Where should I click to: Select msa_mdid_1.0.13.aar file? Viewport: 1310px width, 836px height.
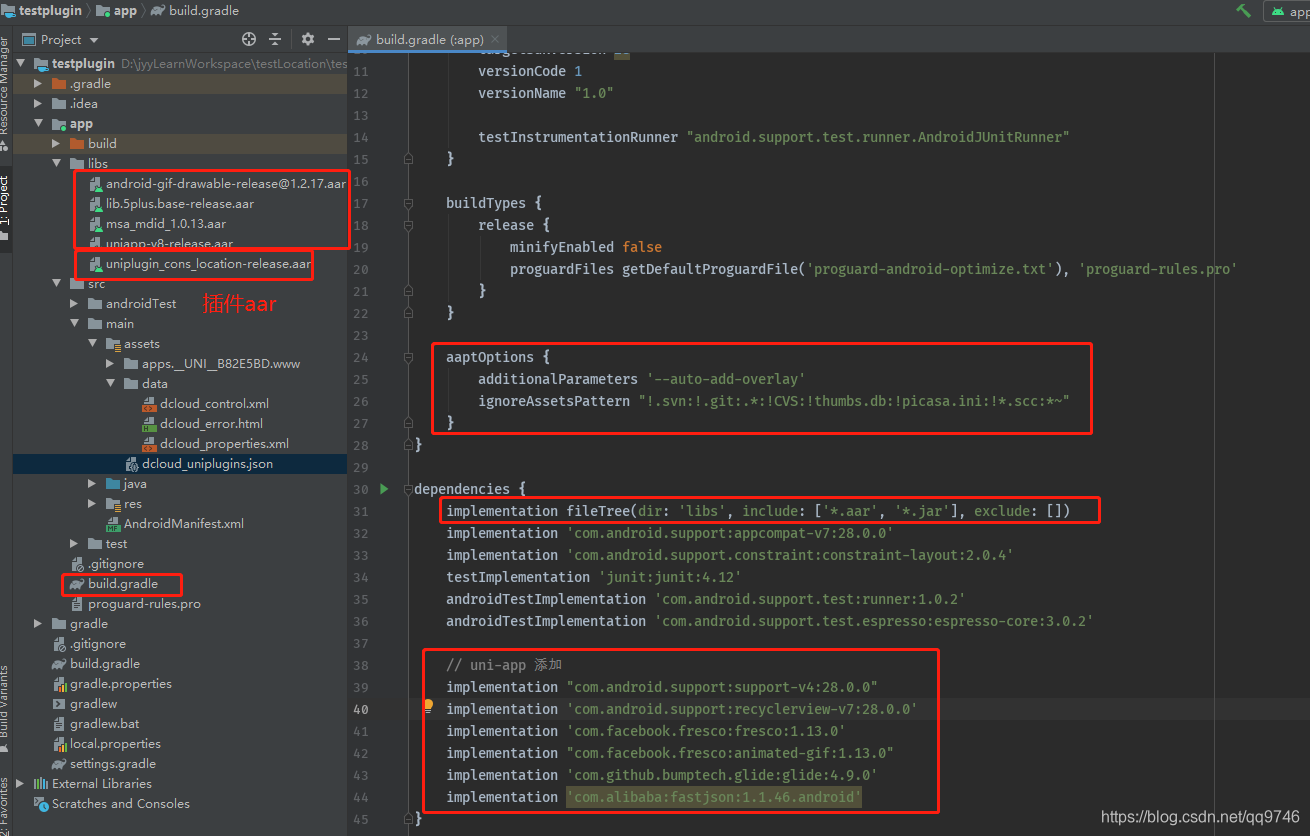click(x=157, y=224)
